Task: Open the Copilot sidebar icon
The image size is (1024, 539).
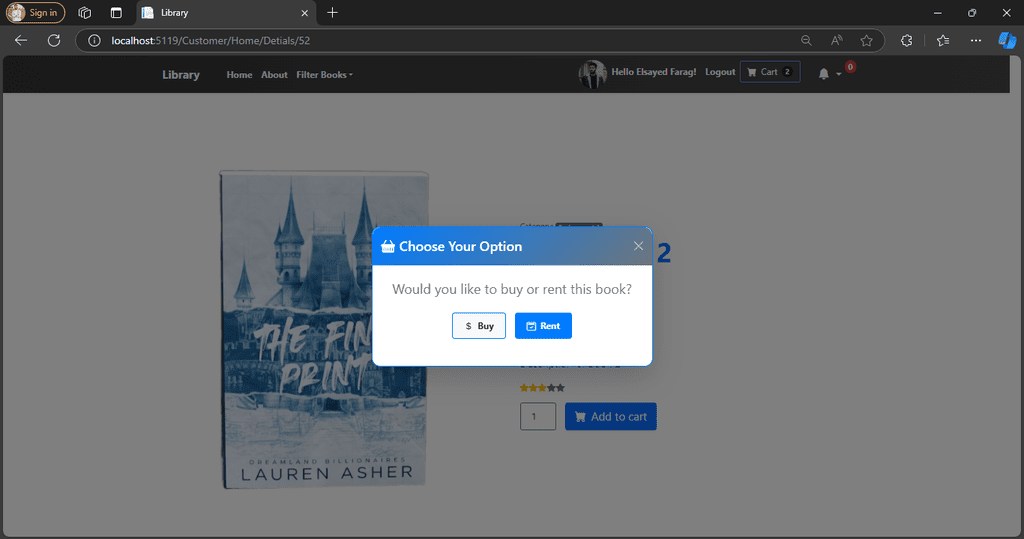Action: pos(1007,41)
